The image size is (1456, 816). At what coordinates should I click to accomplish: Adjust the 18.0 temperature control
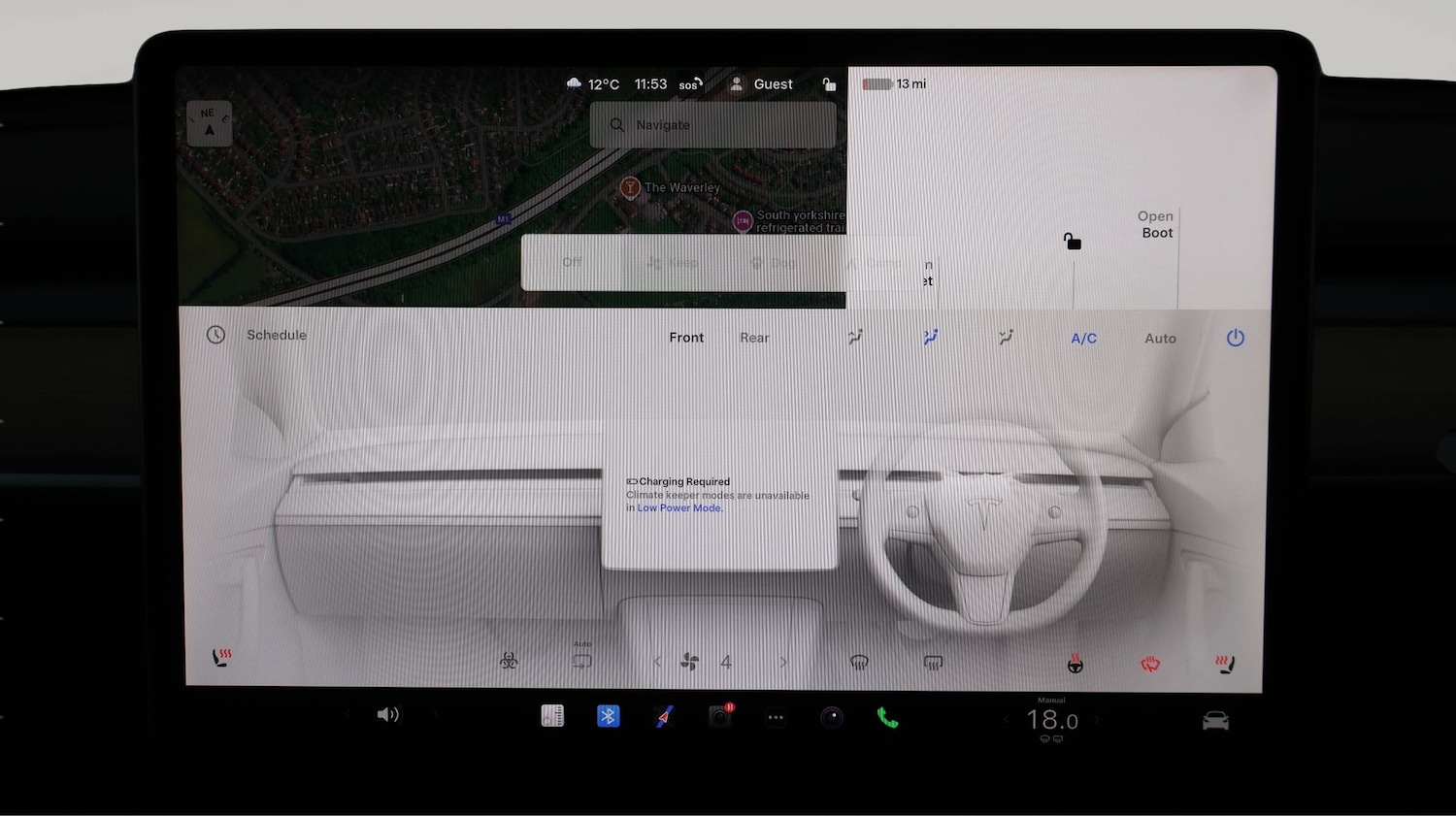tap(1051, 719)
